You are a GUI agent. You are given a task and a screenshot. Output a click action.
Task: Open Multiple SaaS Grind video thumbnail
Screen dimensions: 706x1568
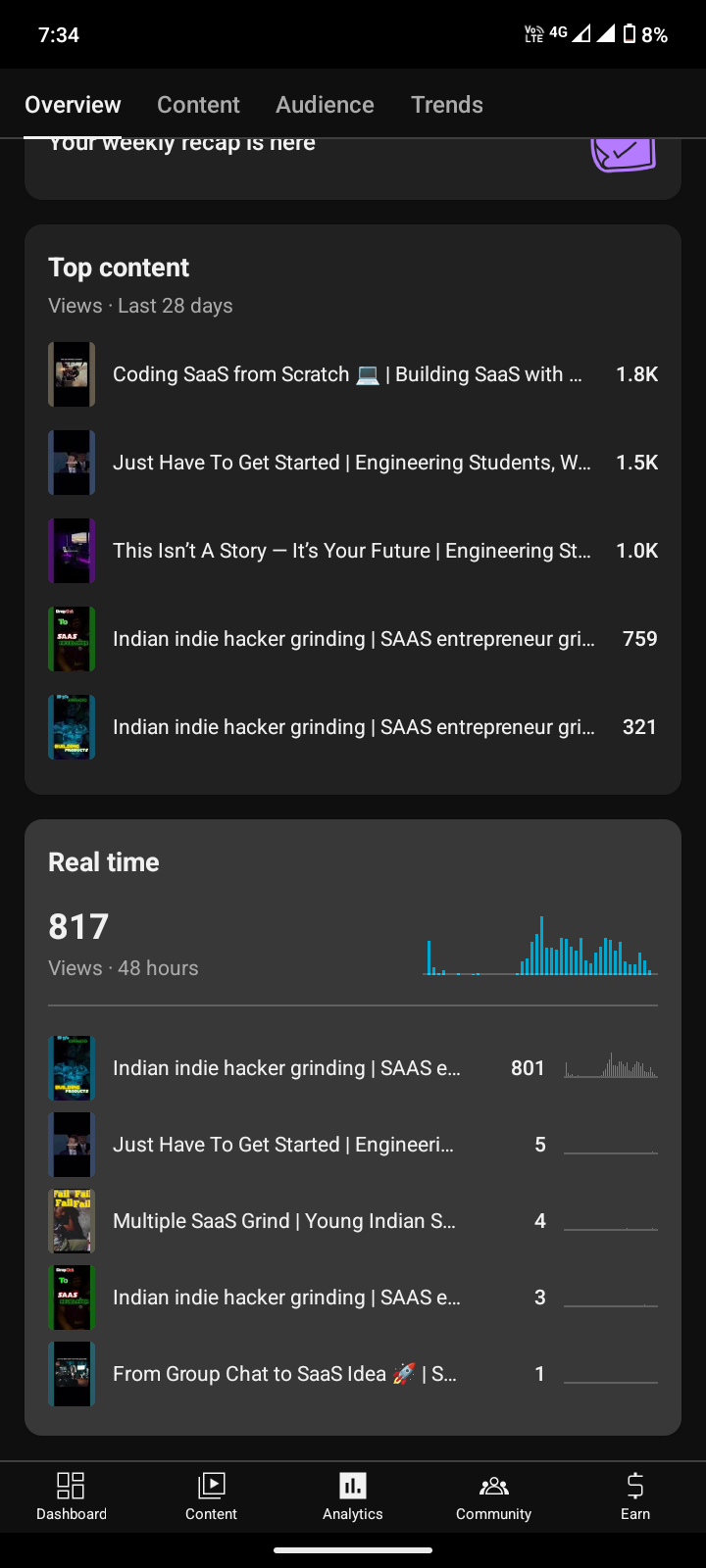[x=72, y=1221]
